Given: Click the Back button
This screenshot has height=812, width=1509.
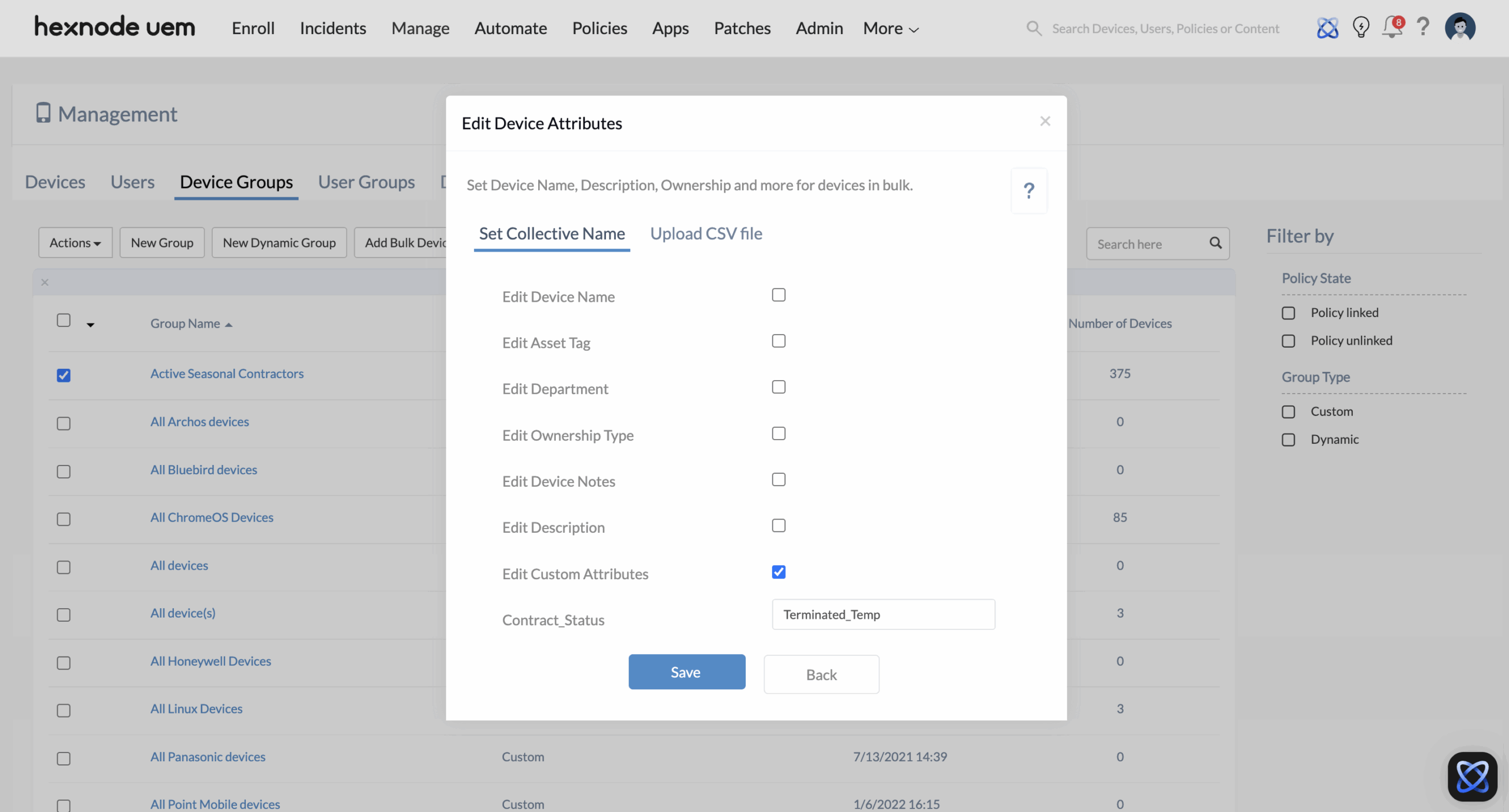Looking at the screenshot, I should pyautogui.click(x=821, y=675).
